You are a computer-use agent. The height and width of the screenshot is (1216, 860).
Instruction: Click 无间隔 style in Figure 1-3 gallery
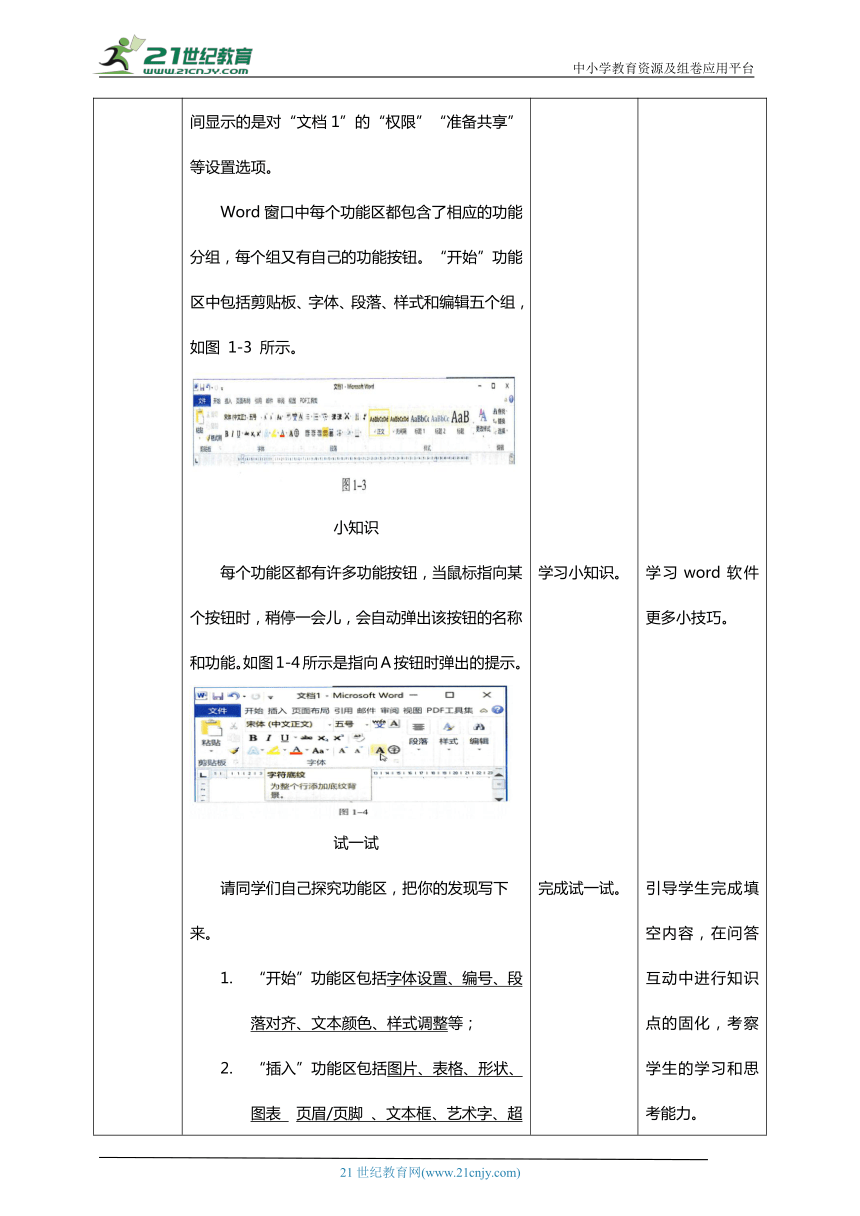click(398, 422)
